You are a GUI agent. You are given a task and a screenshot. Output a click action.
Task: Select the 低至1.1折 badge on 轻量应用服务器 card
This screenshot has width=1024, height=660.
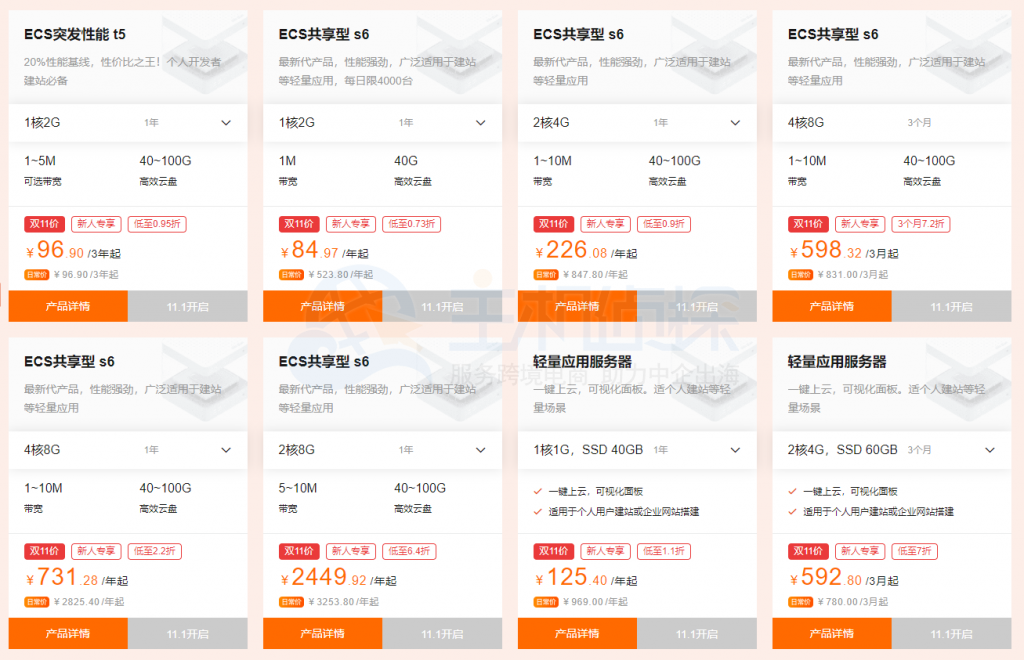point(663,551)
